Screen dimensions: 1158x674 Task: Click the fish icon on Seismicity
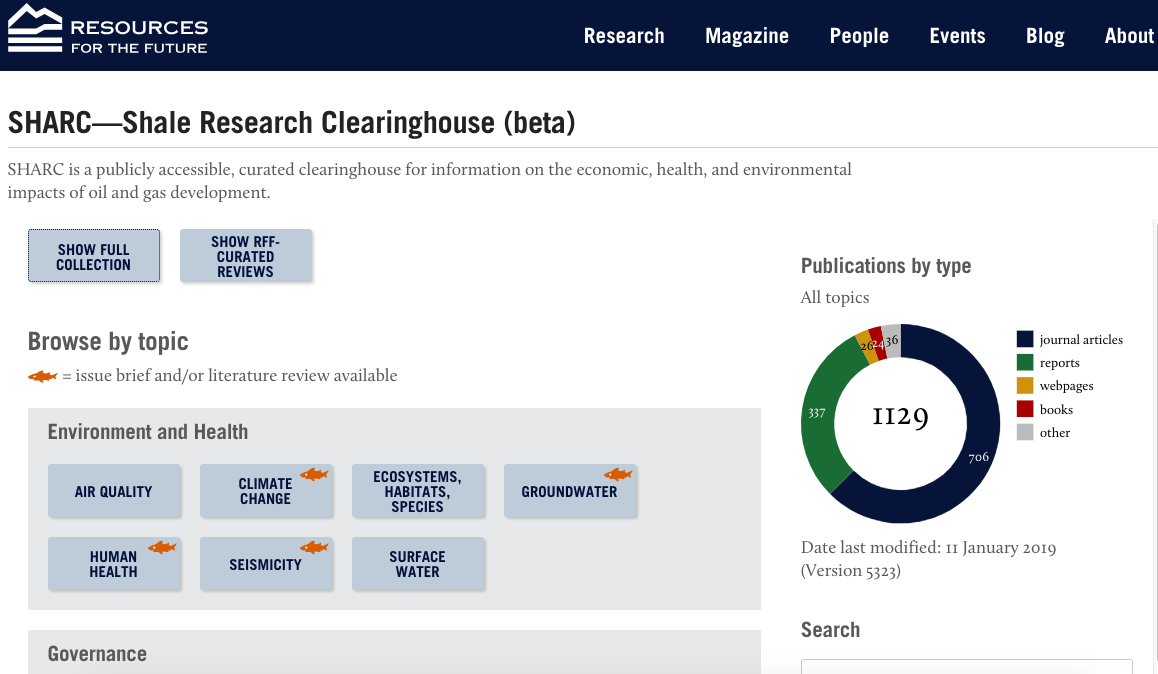point(314,547)
